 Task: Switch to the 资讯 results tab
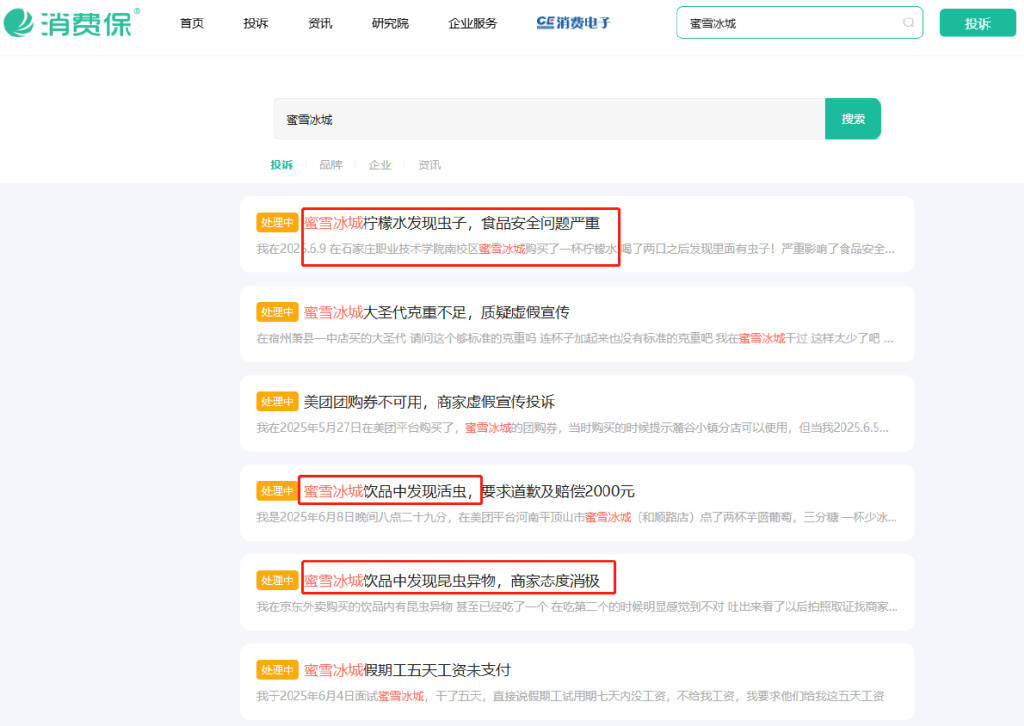coord(429,165)
